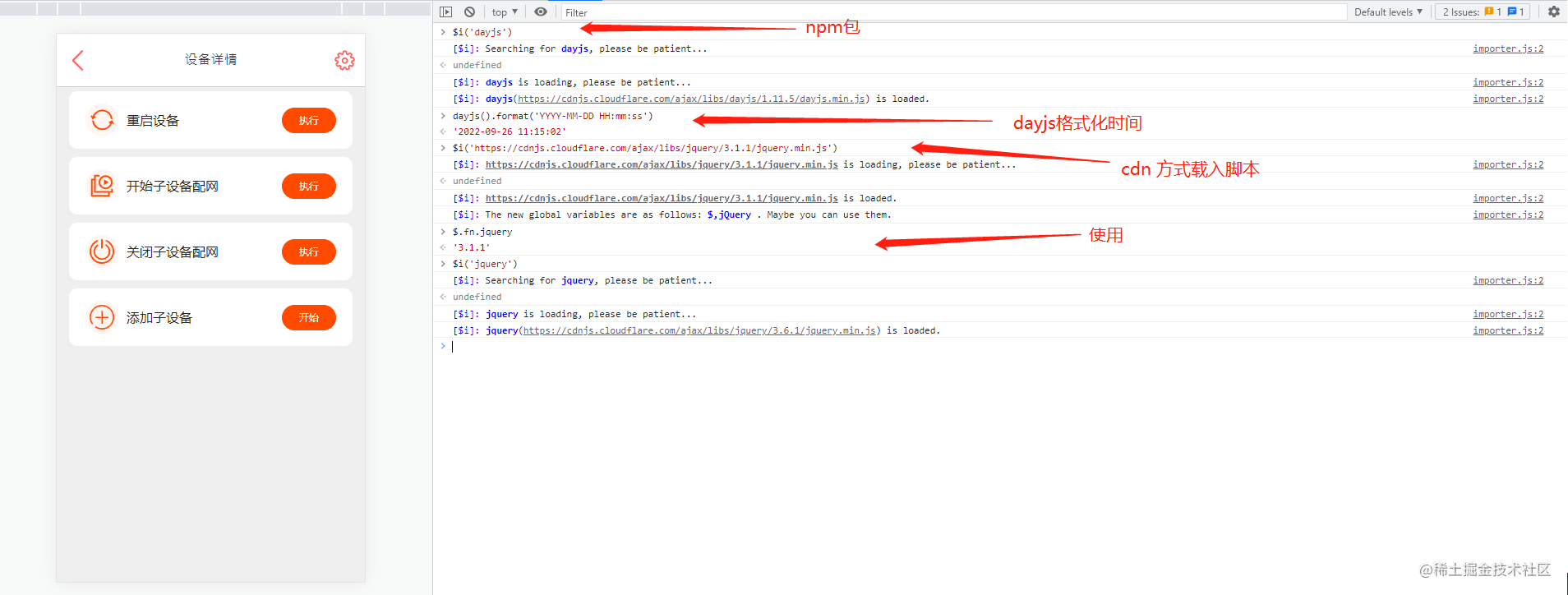Click the 添加子设备 plus icon
The width and height of the screenshot is (1568, 595).
(102, 317)
